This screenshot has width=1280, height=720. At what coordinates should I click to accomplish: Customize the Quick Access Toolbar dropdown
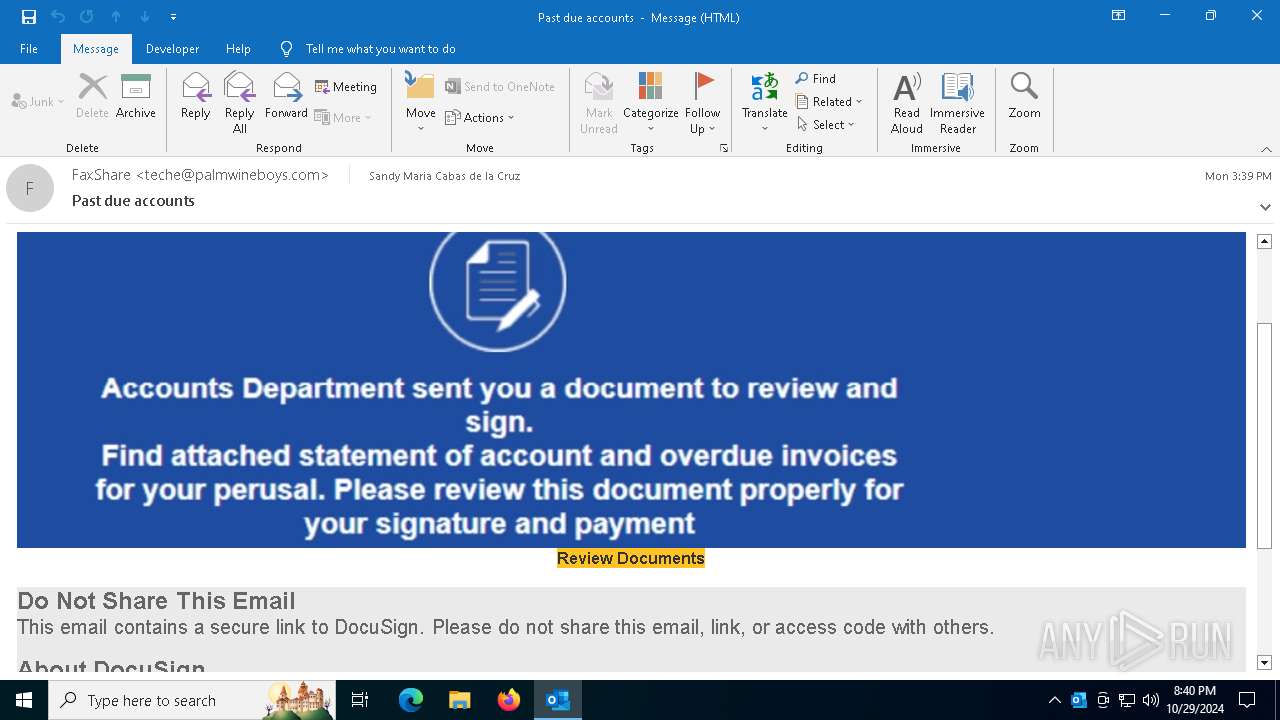173,17
